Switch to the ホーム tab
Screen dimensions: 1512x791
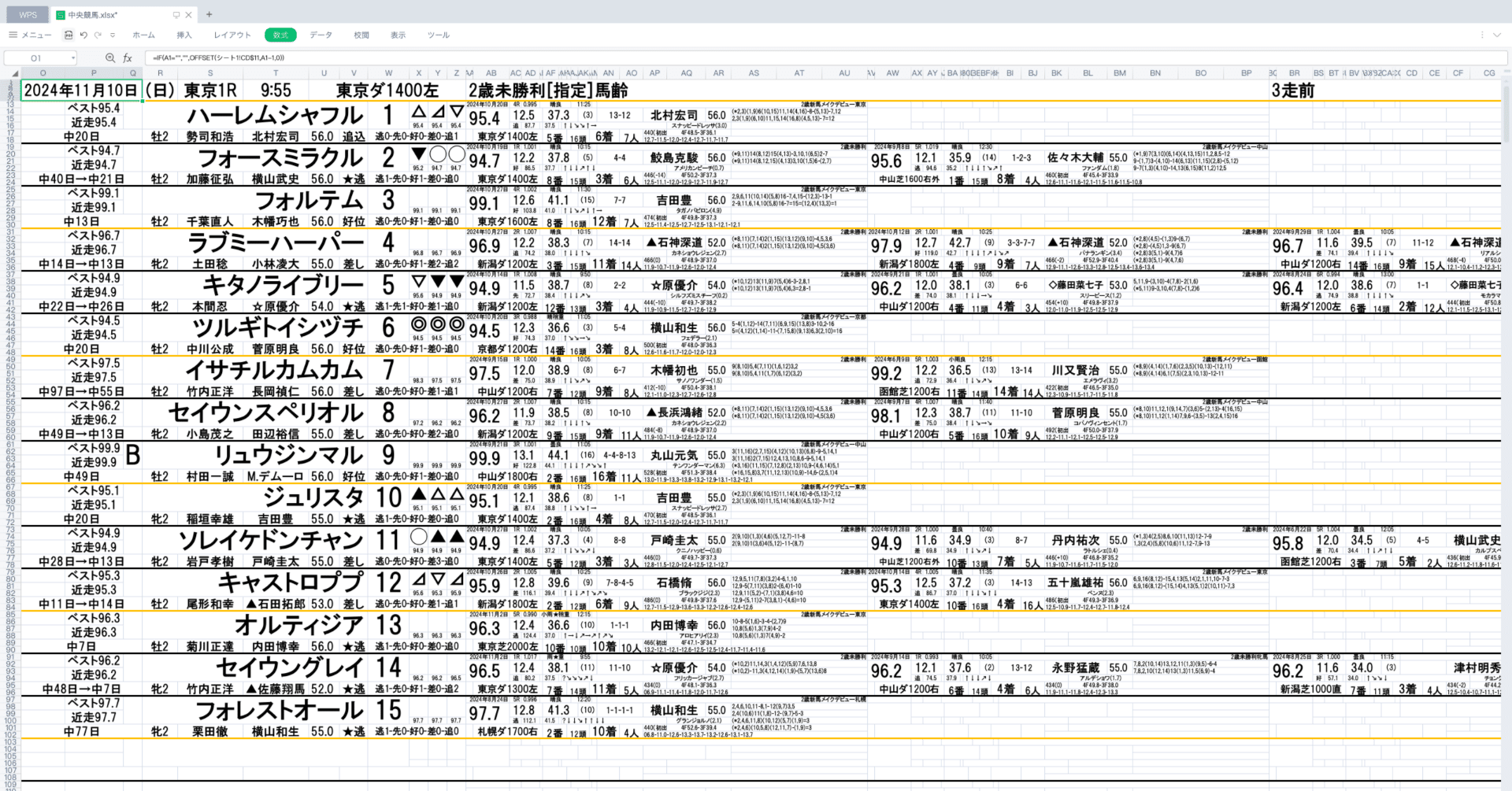[x=143, y=35]
